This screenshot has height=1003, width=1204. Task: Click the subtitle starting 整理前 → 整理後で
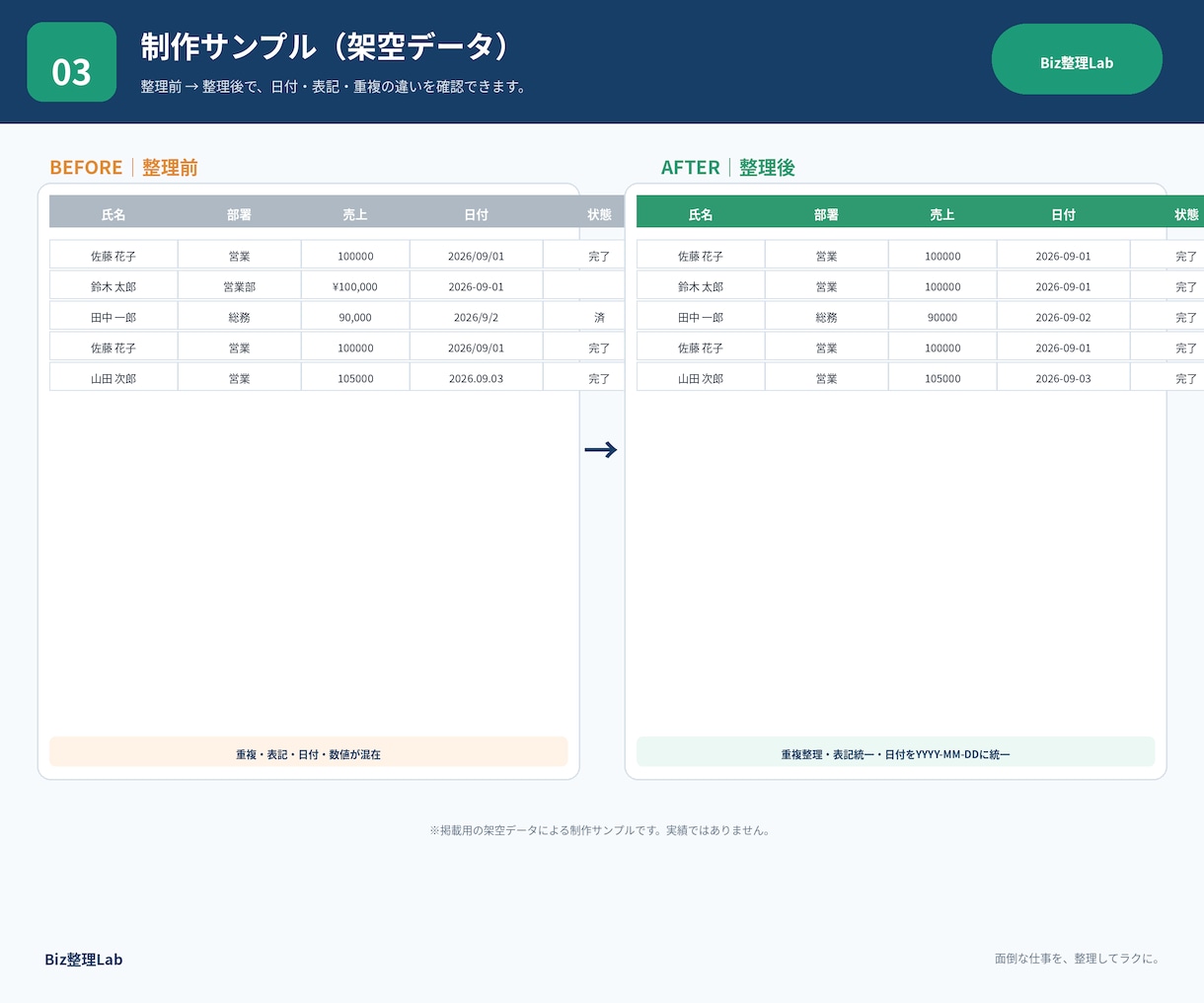click(x=336, y=87)
